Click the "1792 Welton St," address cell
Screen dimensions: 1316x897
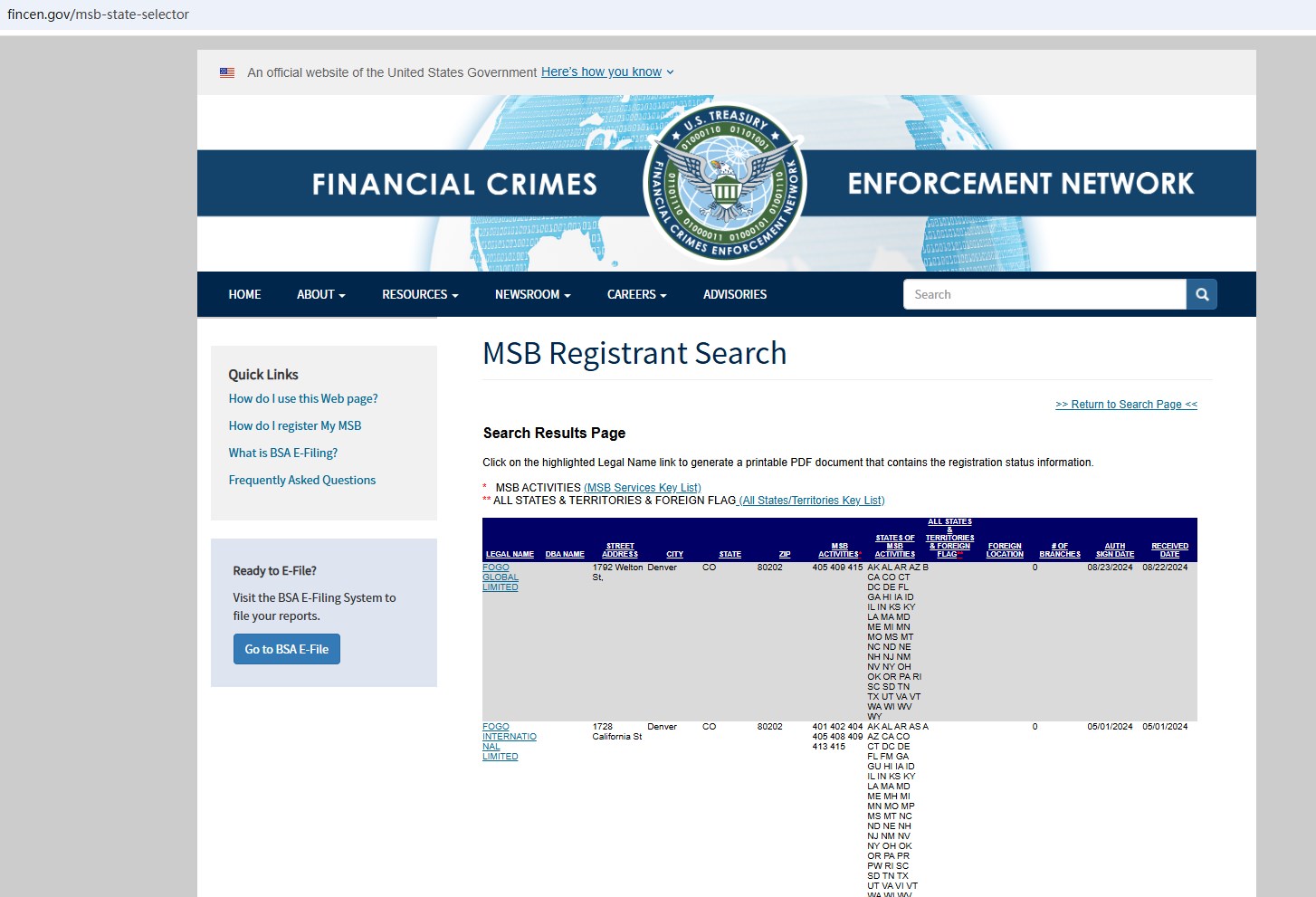(x=618, y=572)
